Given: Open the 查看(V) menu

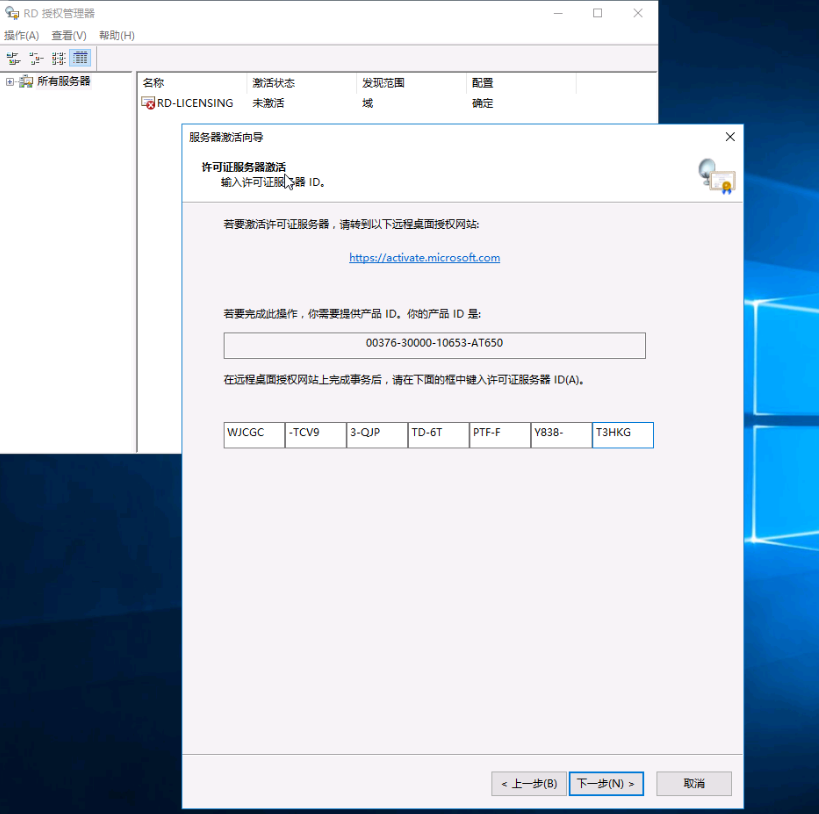Looking at the screenshot, I should (69, 35).
